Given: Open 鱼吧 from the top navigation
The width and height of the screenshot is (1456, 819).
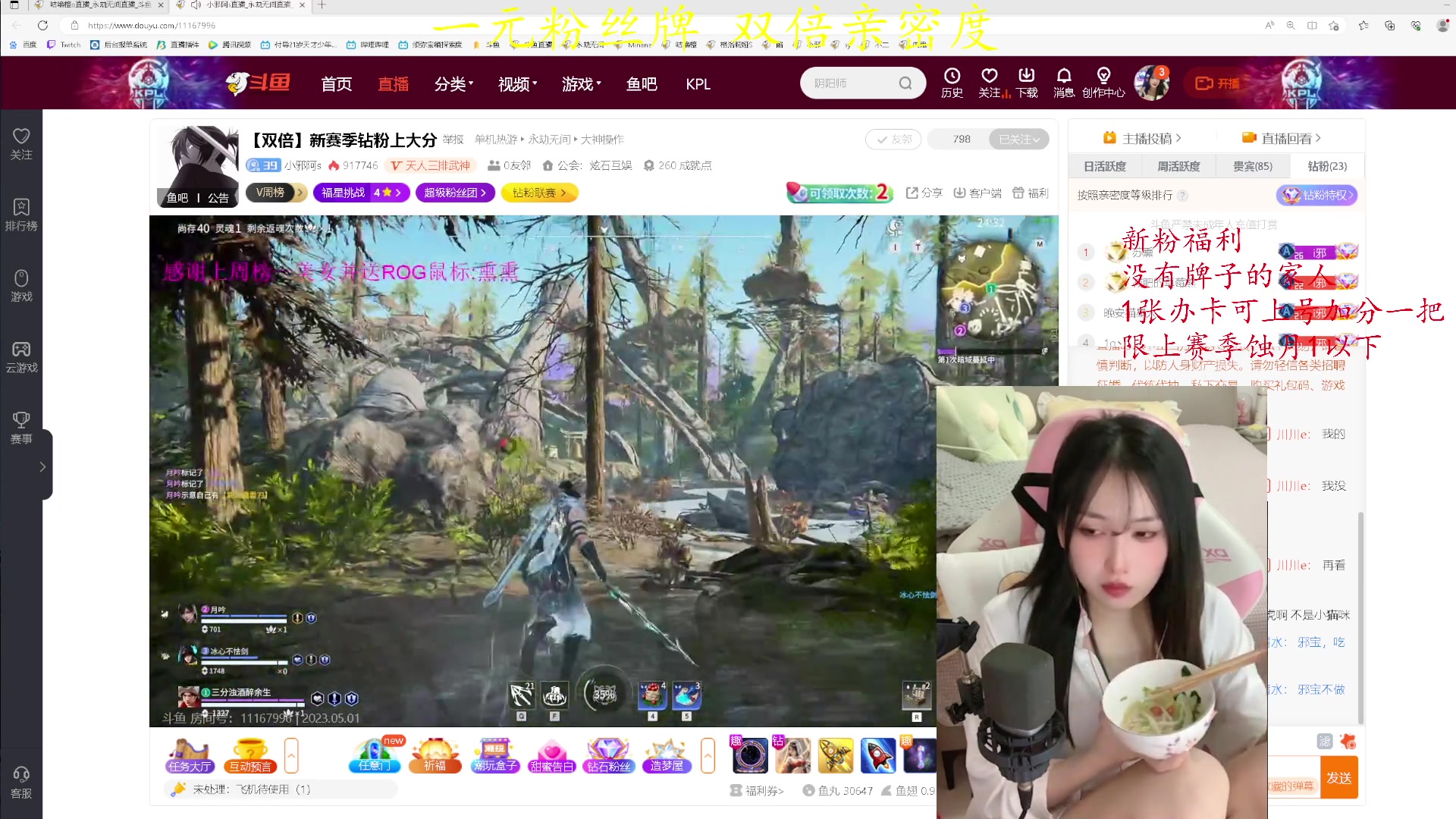Looking at the screenshot, I should click(641, 84).
